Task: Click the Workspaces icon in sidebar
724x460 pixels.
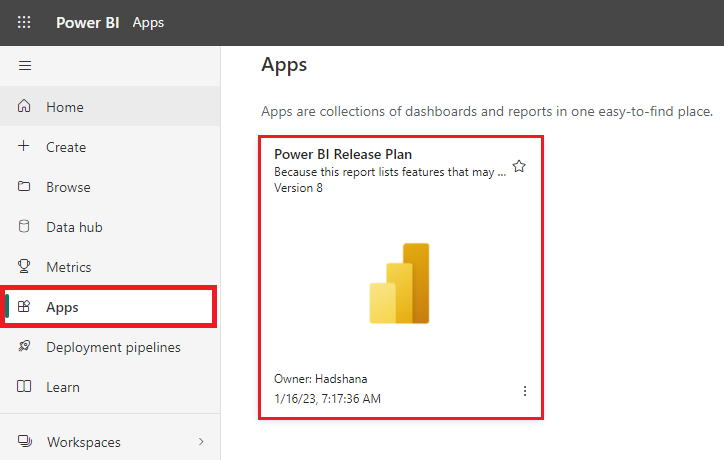Action: point(25,441)
